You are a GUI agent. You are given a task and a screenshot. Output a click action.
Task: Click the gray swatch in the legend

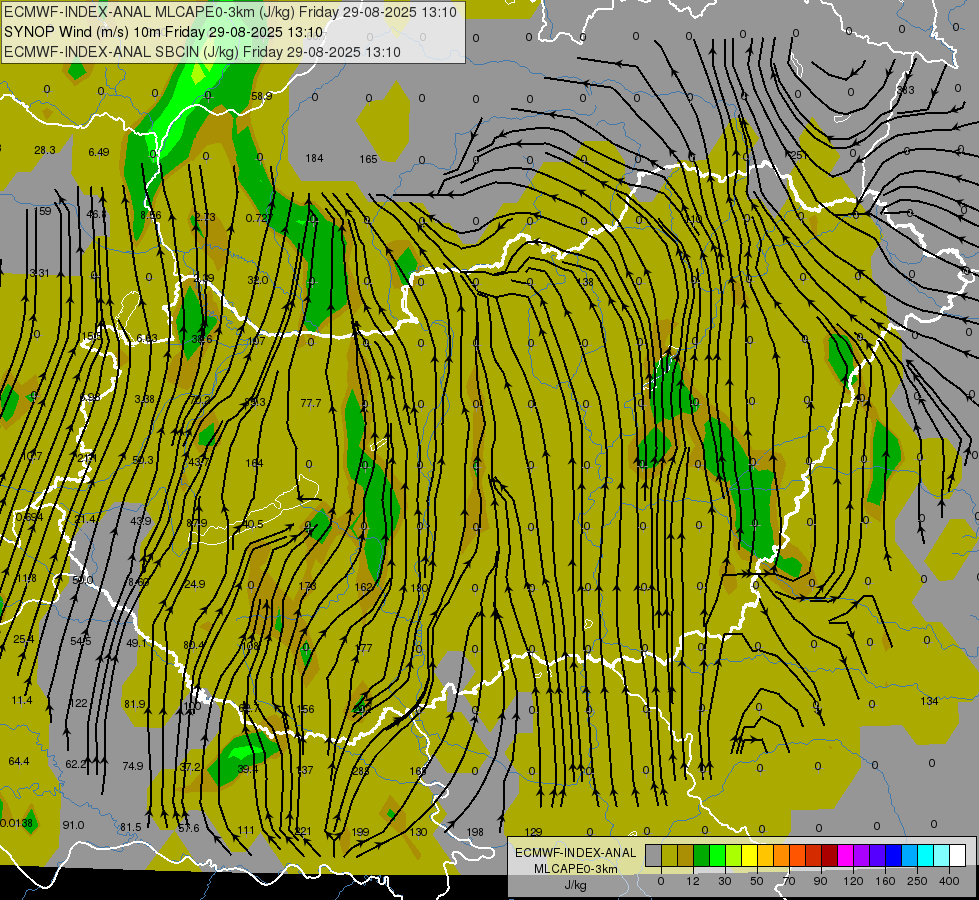coord(654,855)
